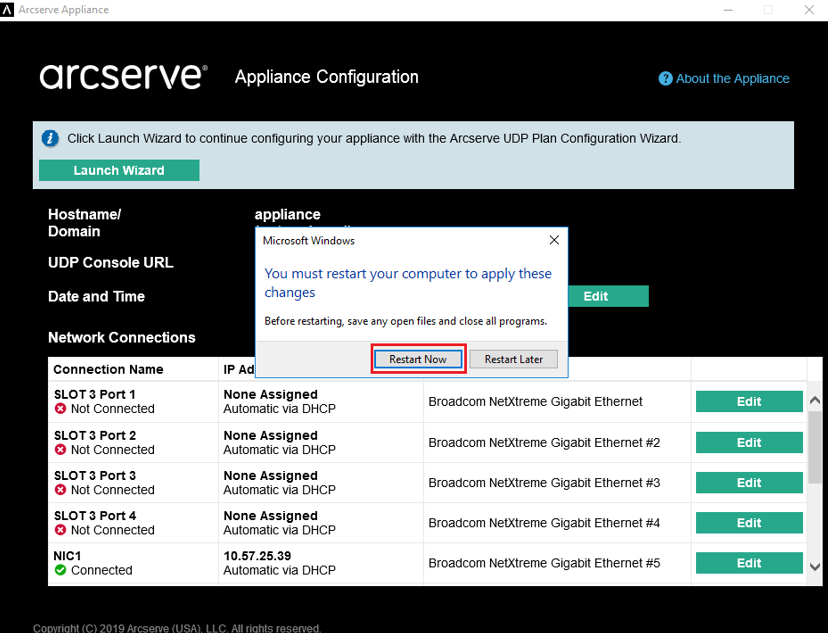Click the 10.57.25.39 IP address
This screenshot has width=830, height=633.
click(257, 556)
